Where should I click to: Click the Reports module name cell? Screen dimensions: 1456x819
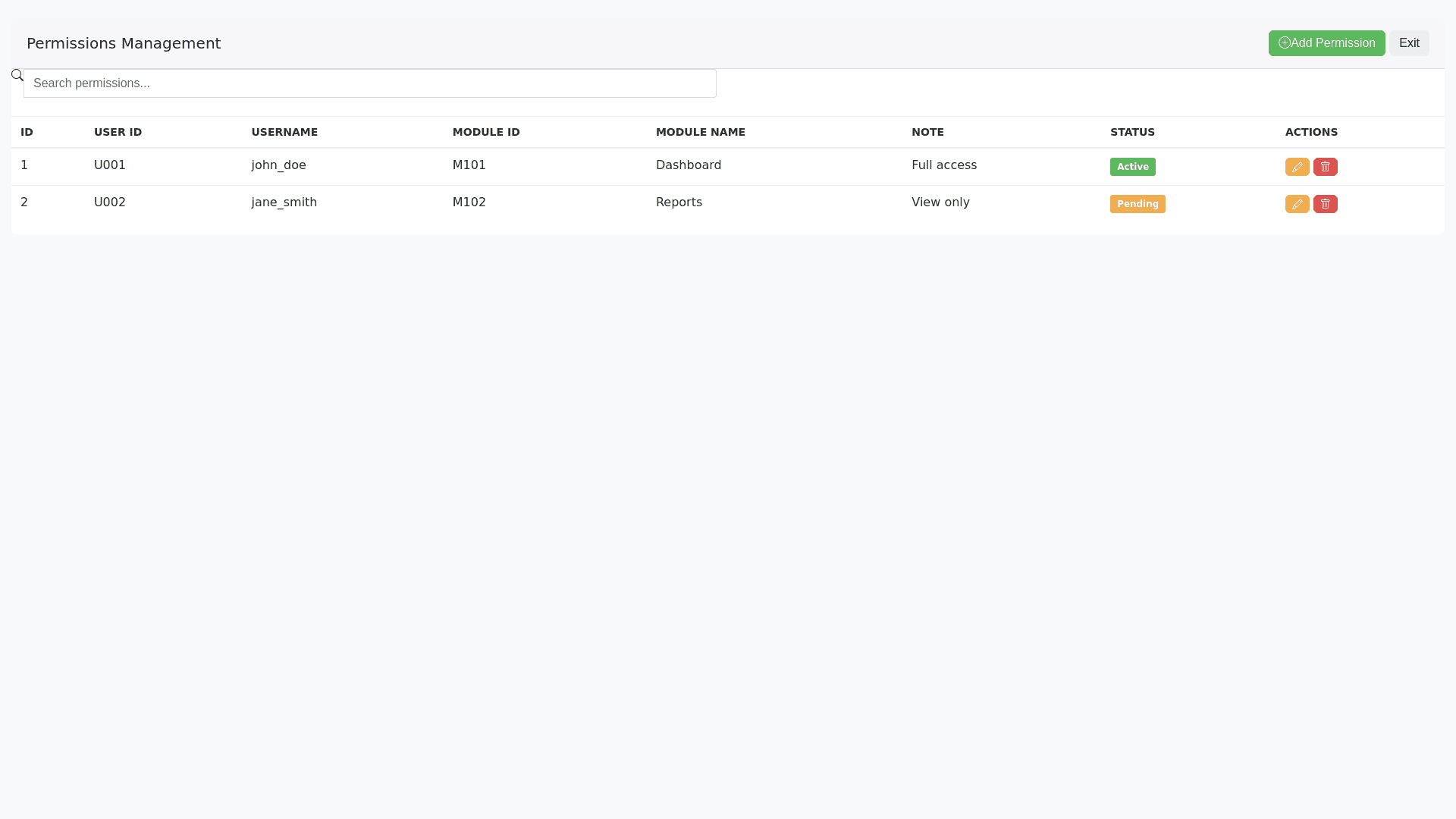[679, 202]
